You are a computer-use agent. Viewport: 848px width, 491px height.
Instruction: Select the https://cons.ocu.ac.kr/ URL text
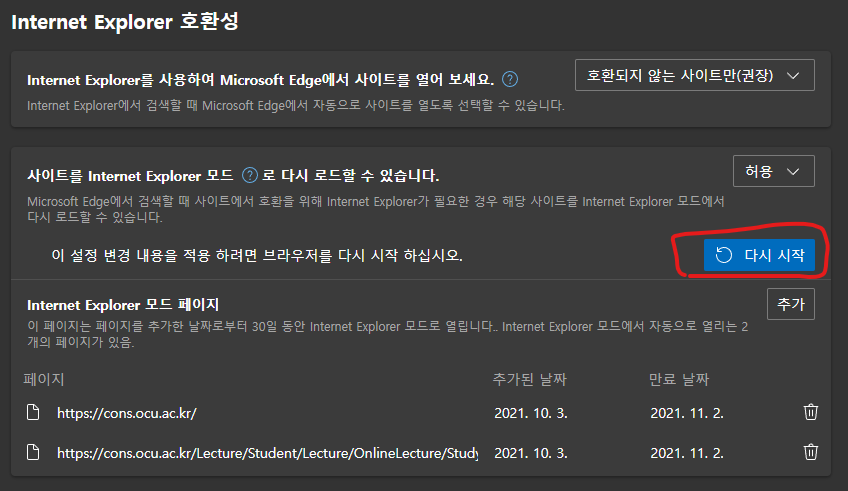click(x=127, y=413)
